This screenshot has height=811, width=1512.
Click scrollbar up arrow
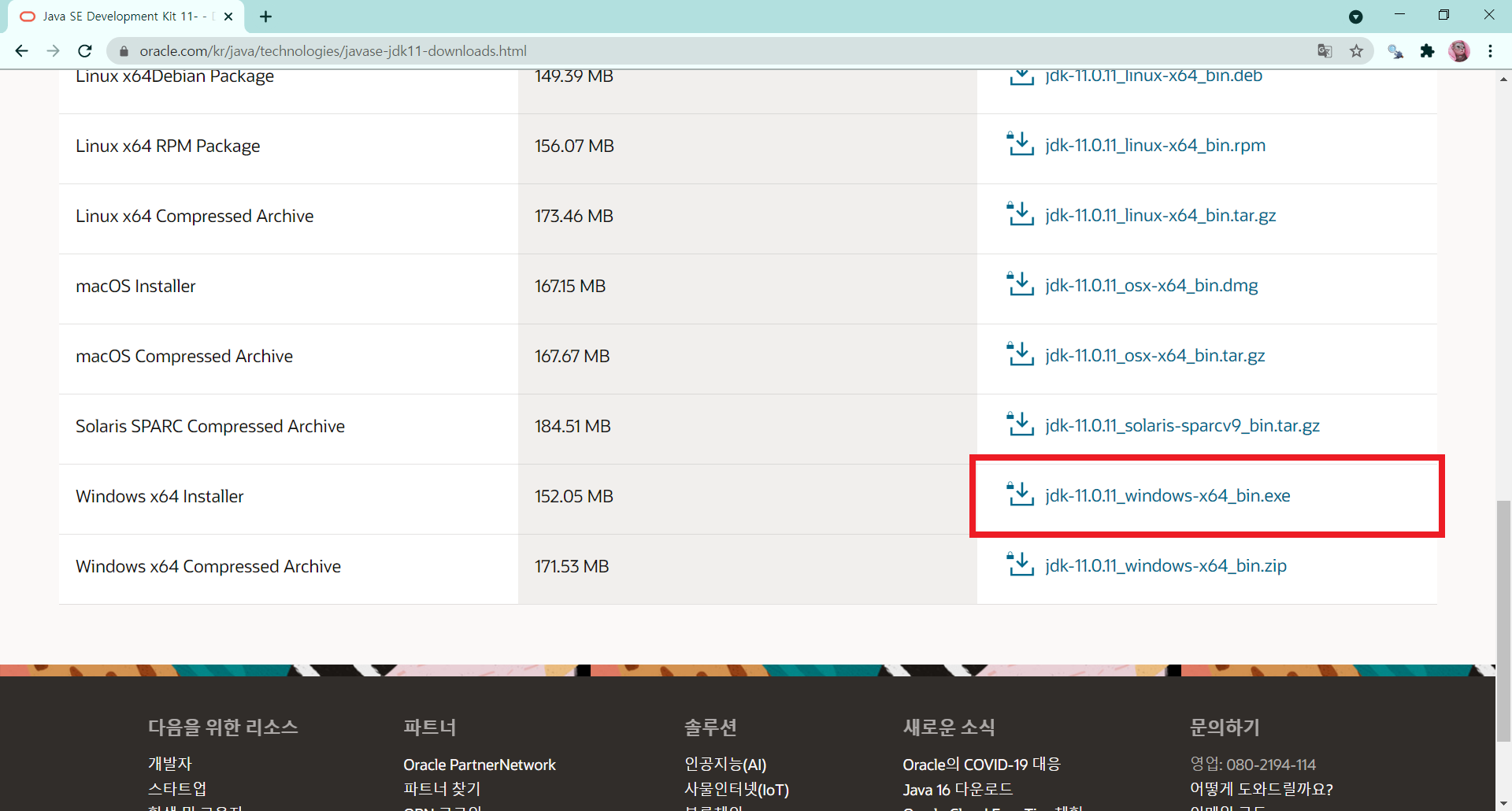click(x=1503, y=79)
